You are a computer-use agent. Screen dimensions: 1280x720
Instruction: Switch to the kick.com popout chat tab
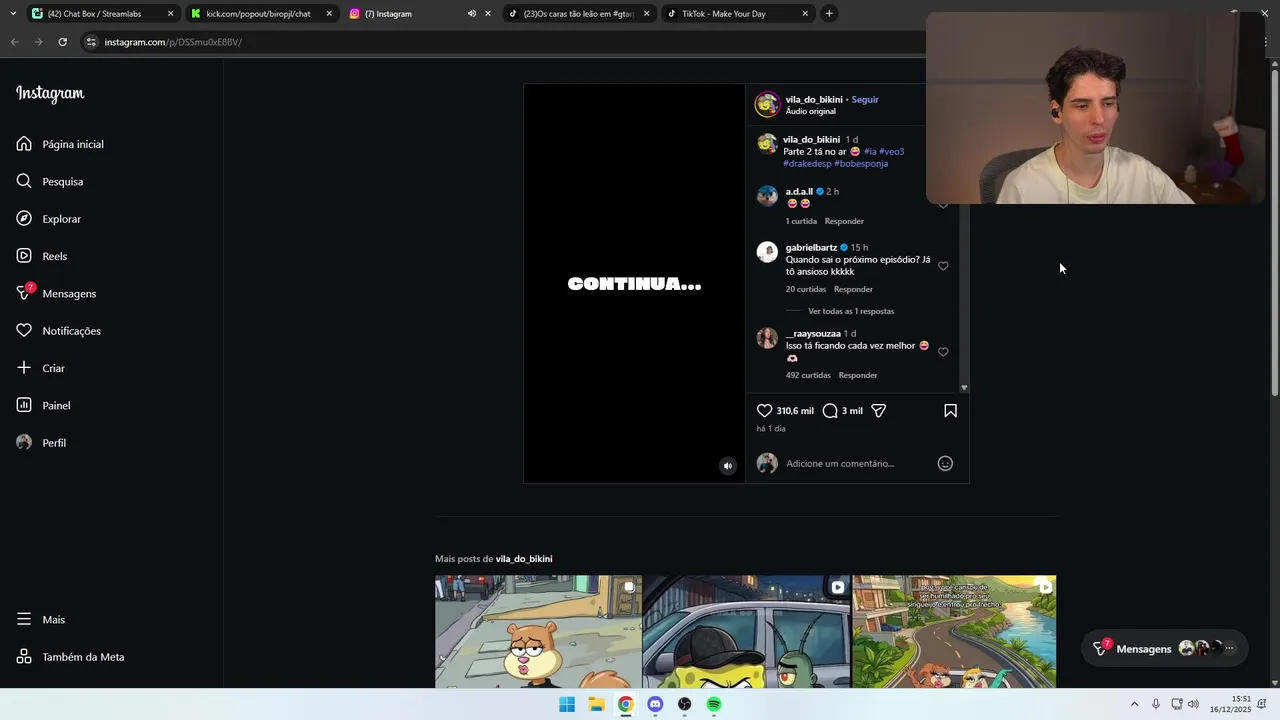pos(259,14)
